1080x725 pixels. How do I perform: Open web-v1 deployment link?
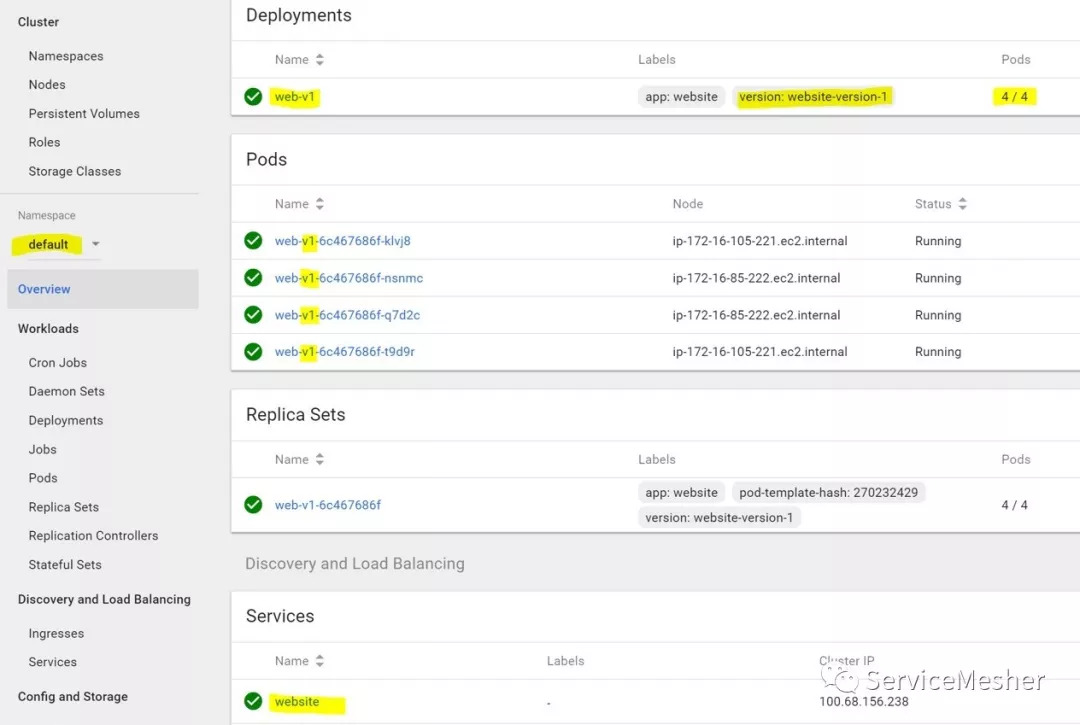295,96
